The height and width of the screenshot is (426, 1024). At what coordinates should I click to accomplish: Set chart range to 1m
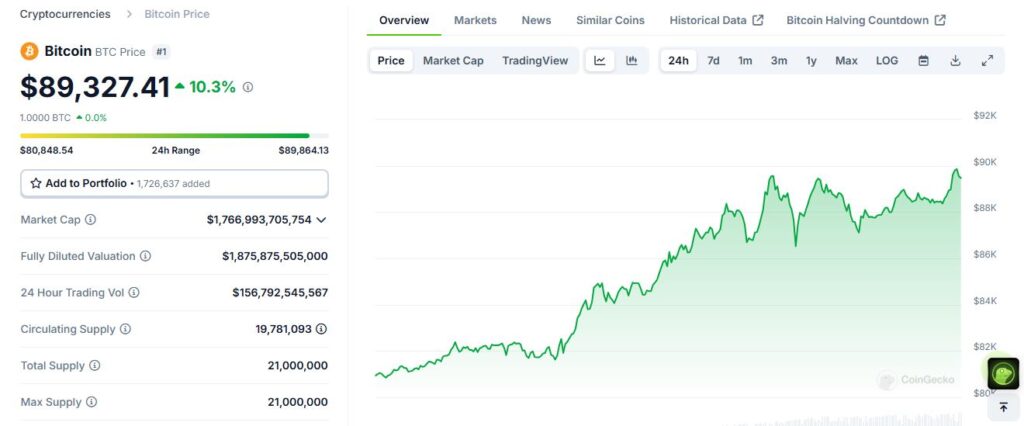point(745,61)
